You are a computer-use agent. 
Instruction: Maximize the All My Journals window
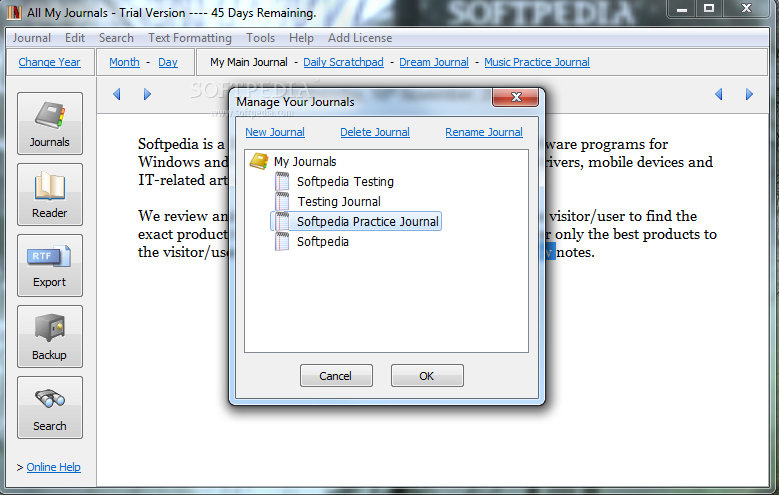709,8
